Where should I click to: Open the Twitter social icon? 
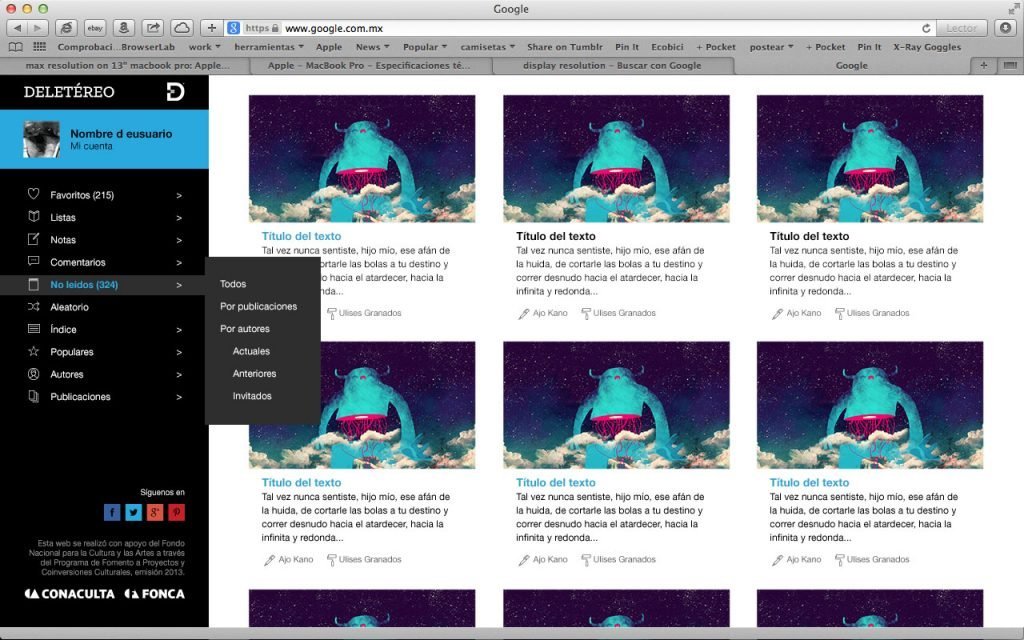pyautogui.click(x=133, y=513)
